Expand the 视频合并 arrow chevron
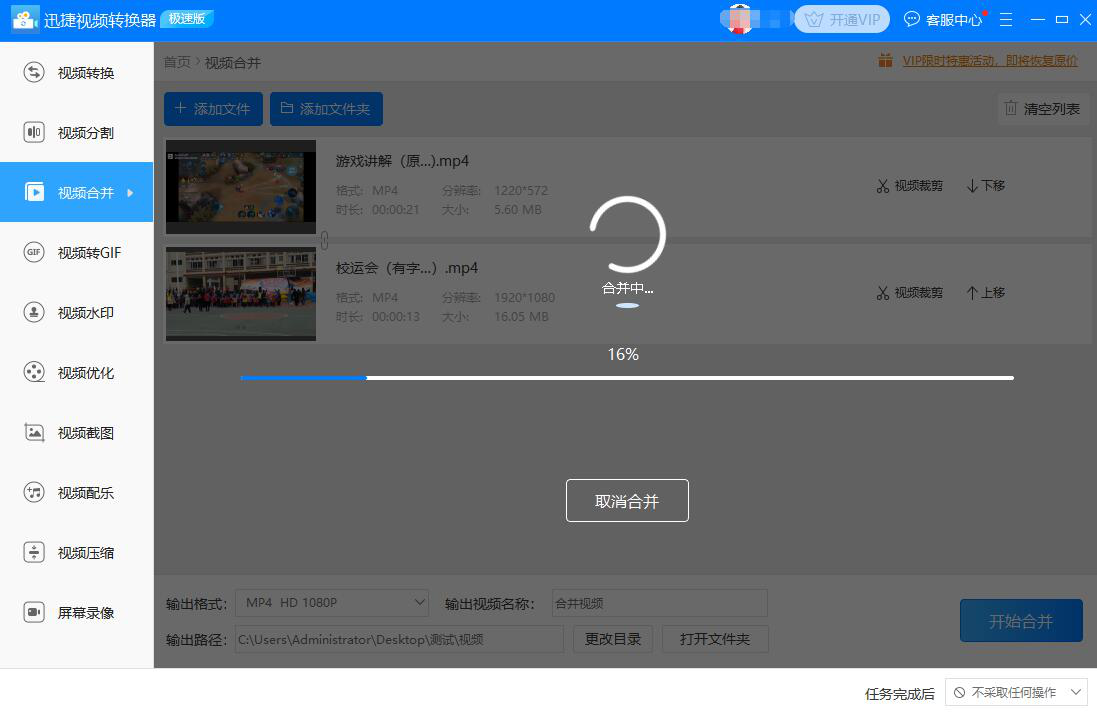 click(130, 192)
